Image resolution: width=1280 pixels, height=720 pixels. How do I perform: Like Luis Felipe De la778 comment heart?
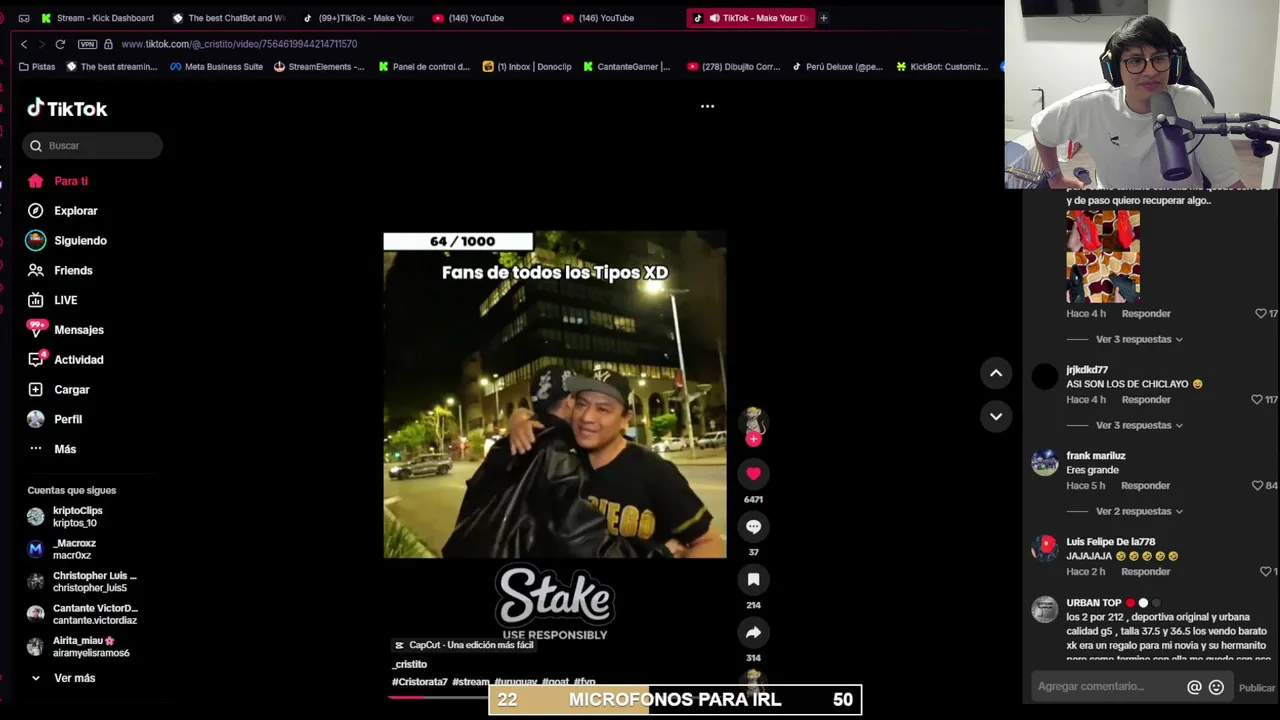point(1265,572)
